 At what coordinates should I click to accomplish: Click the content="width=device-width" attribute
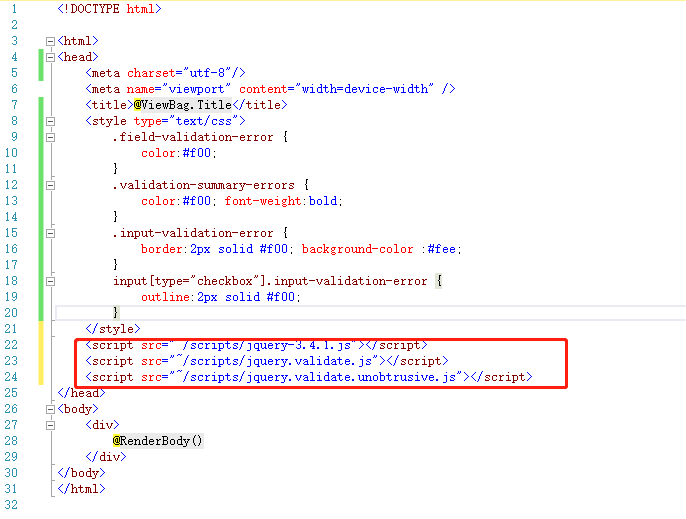point(336,89)
